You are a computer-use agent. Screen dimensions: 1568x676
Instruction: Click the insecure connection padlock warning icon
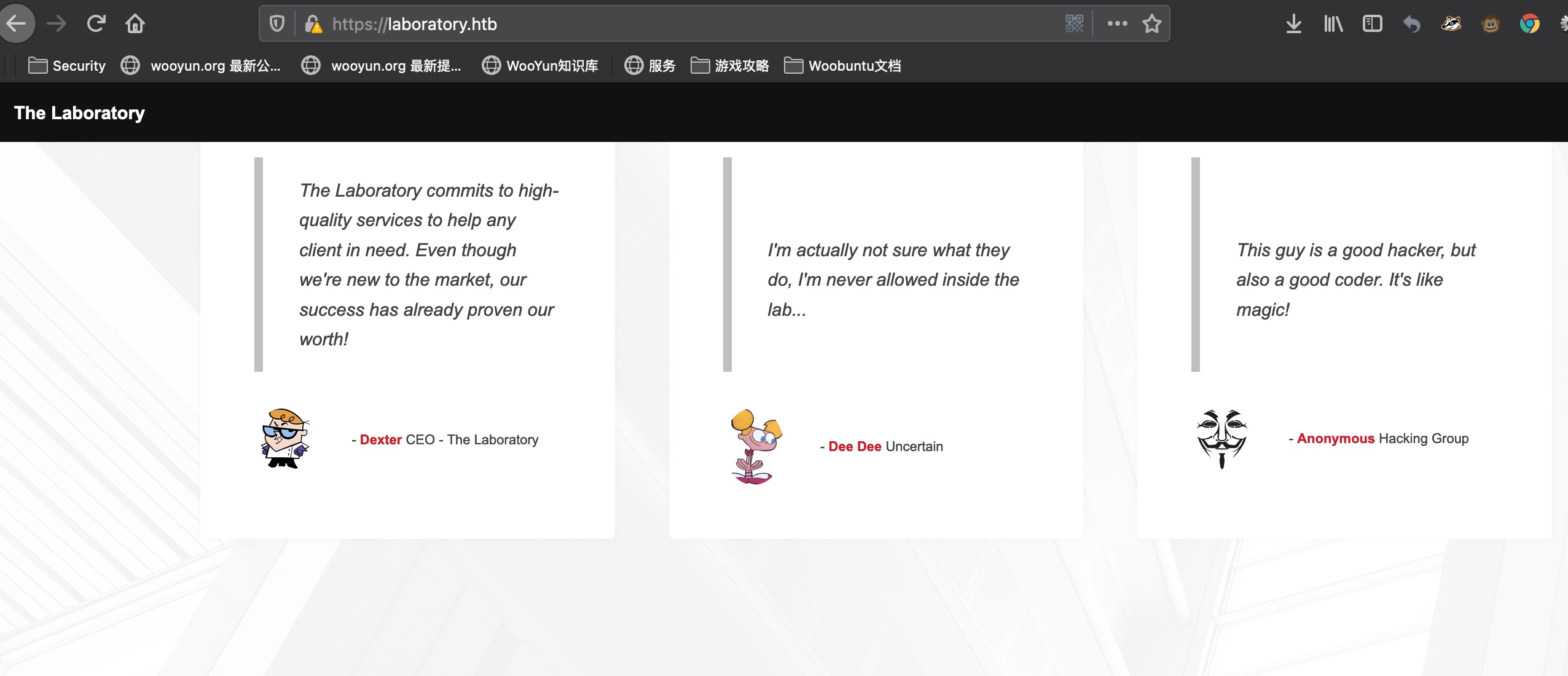(313, 24)
